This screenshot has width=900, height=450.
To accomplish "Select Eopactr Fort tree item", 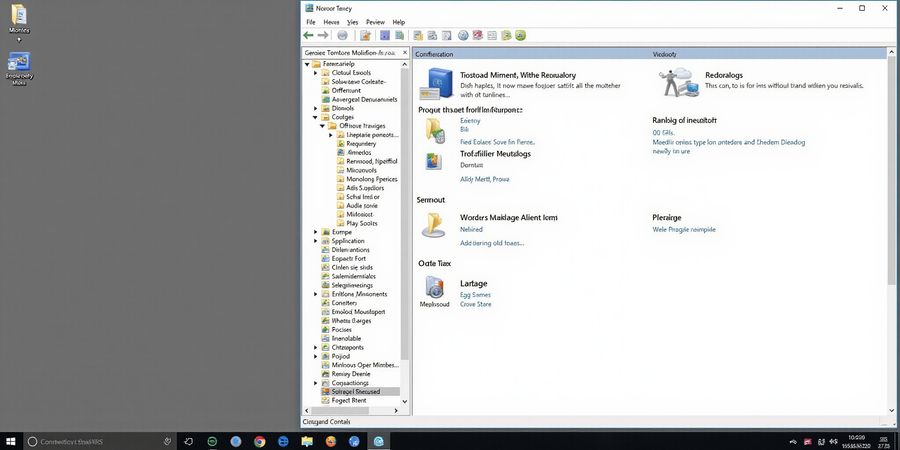I will (x=348, y=258).
